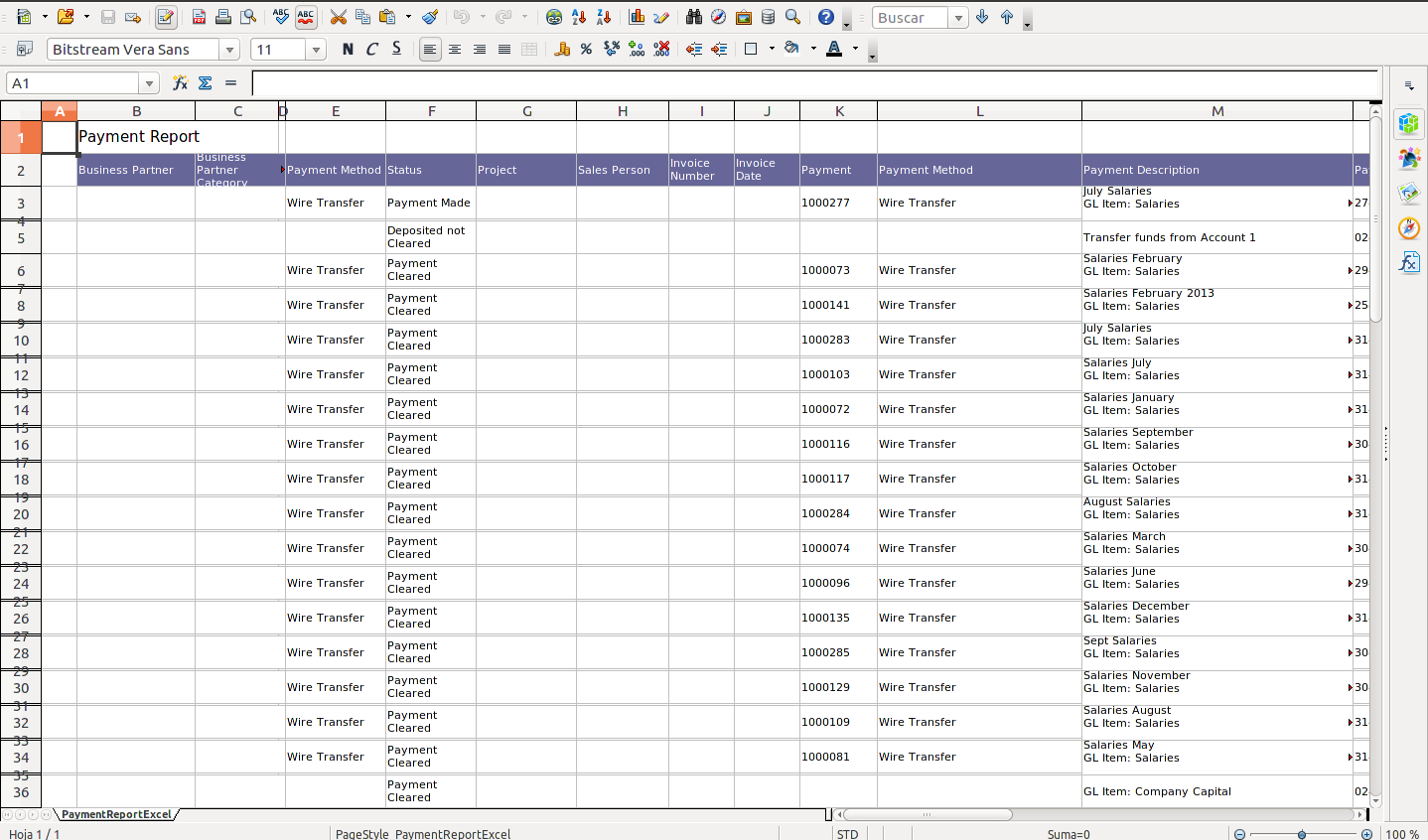This screenshot has height=840, width=1428.
Task: Open the Navigator in the sidebar
Action: tap(1409, 228)
